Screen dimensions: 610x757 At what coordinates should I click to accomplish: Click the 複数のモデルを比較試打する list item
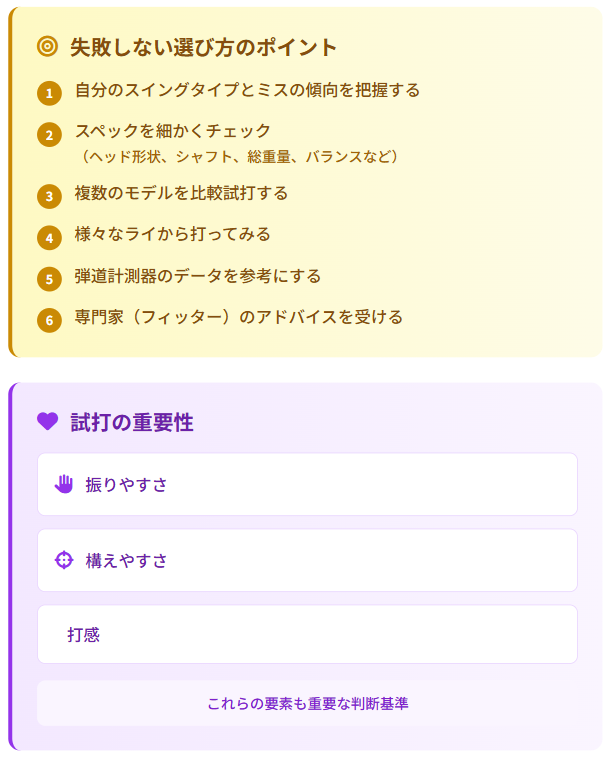click(x=181, y=193)
